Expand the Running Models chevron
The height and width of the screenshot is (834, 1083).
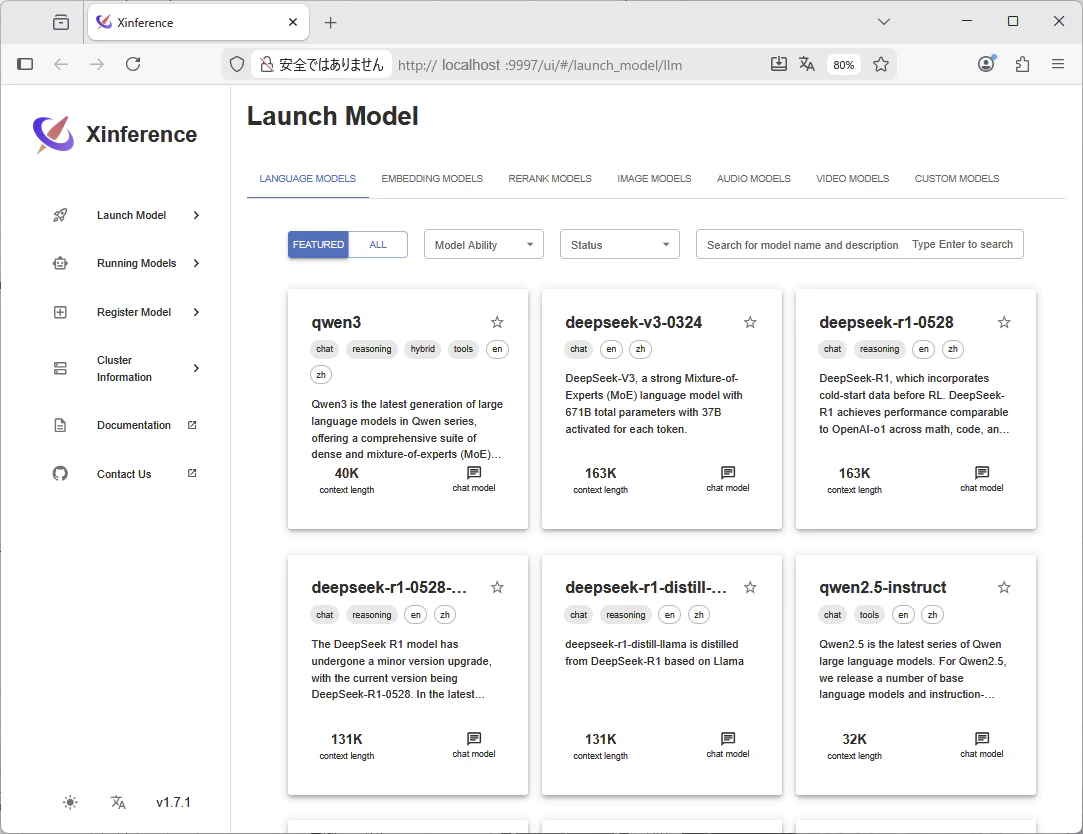(x=196, y=263)
